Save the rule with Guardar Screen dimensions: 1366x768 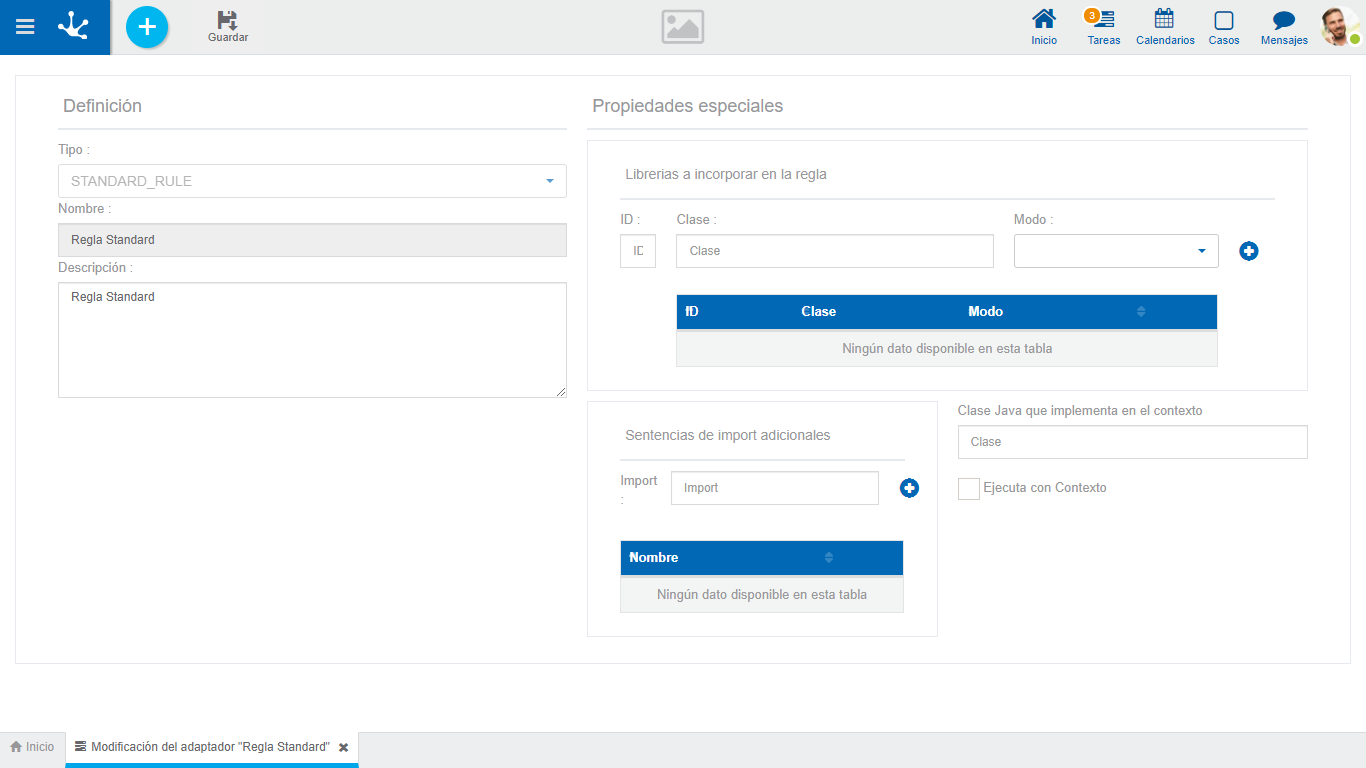tap(228, 27)
